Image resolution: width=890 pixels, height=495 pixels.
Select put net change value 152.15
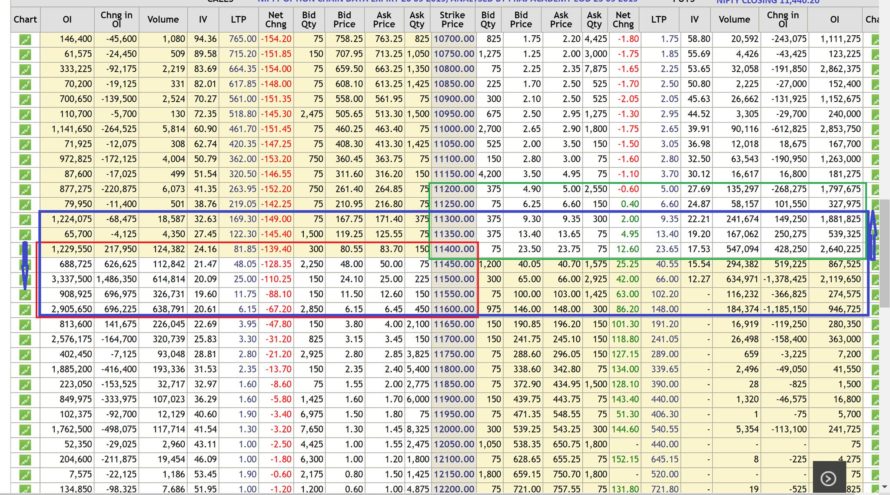point(625,459)
